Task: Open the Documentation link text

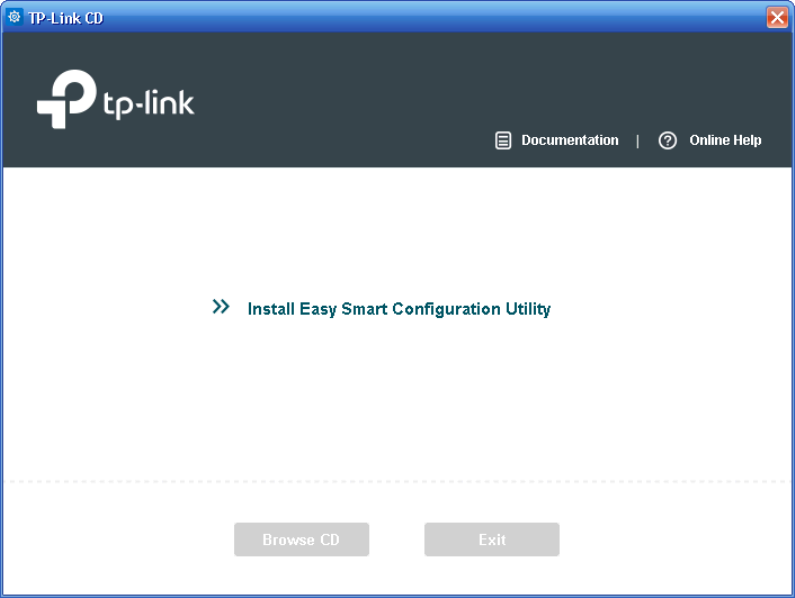Action: click(570, 140)
